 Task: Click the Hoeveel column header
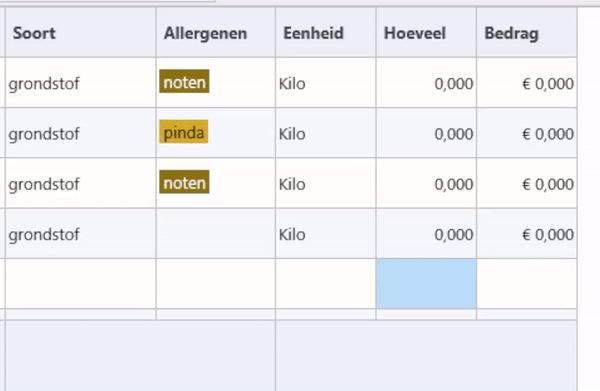click(x=426, y=33)
